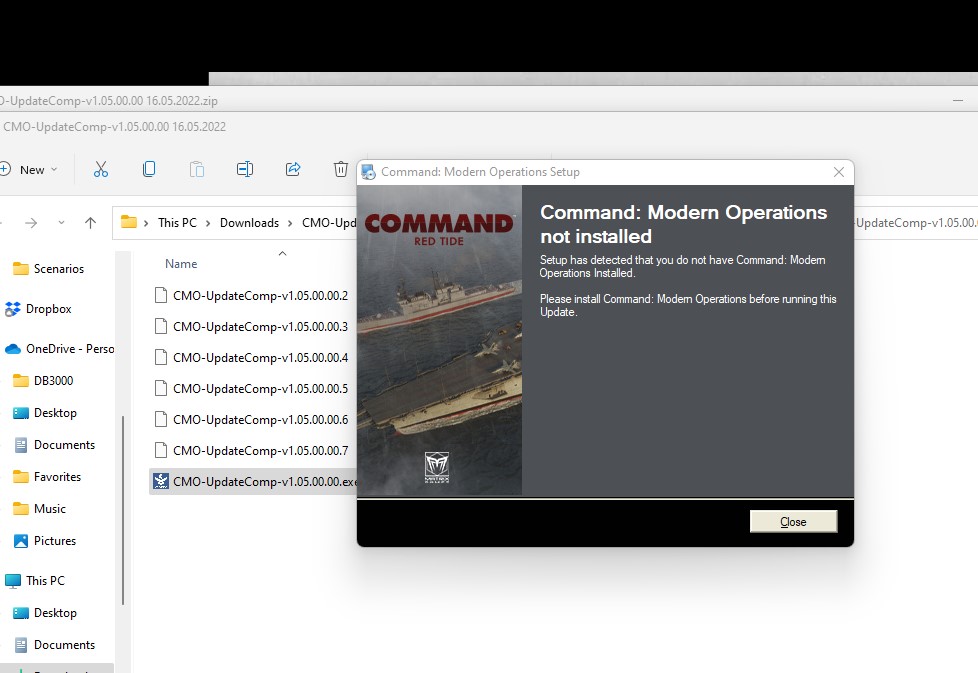Click the navigation pane vertical scrollbar
Viewport: 978px width, 673px height.
(x=123, y=510)
